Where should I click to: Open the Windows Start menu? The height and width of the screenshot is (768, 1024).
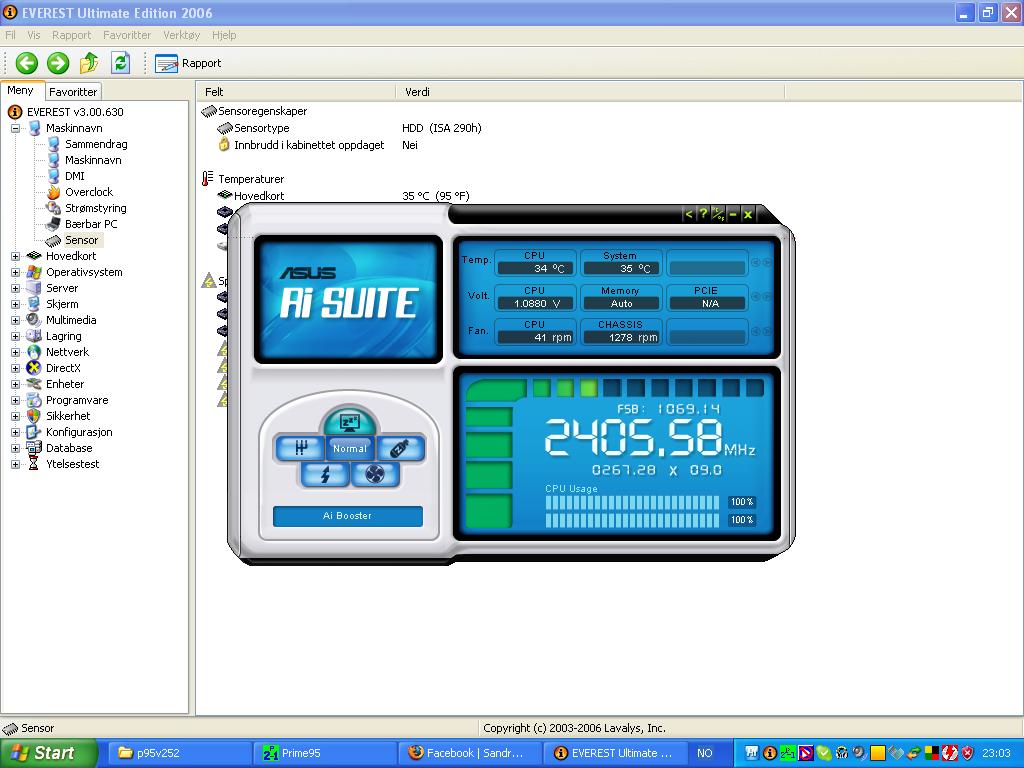(x=49, y=753)
